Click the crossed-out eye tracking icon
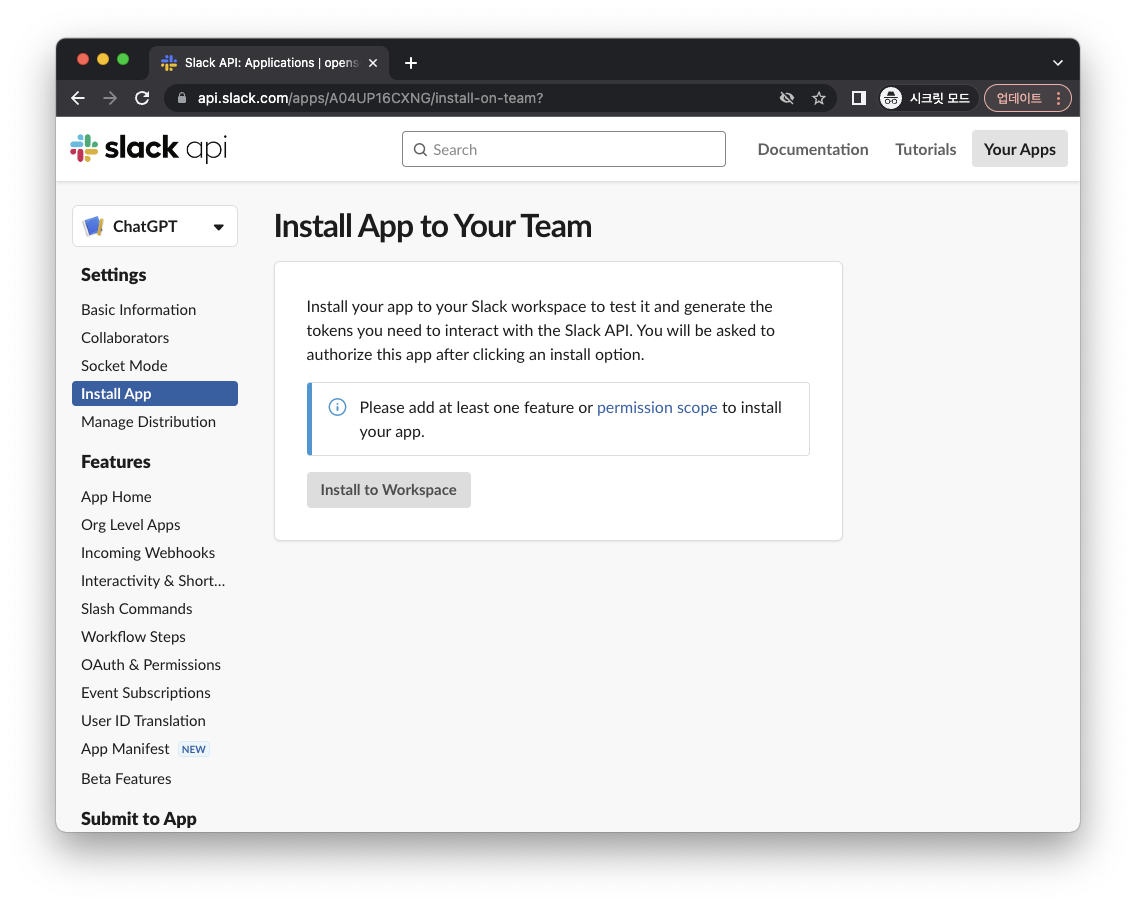The width and height of the screenshot is (1136, 906). click(787, 98)
